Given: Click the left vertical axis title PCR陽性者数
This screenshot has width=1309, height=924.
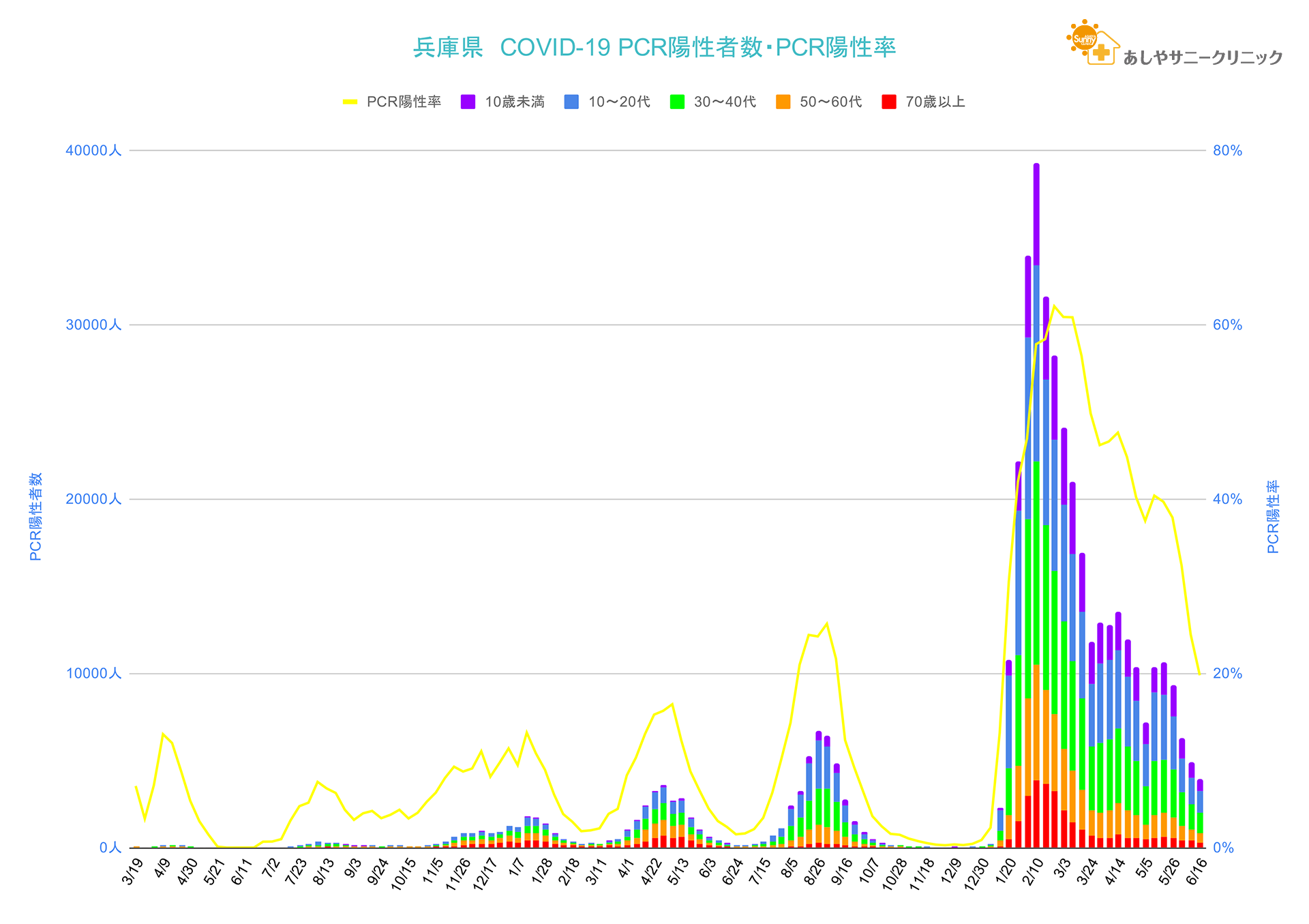Looking at the screenshot, I should [36, 516].
